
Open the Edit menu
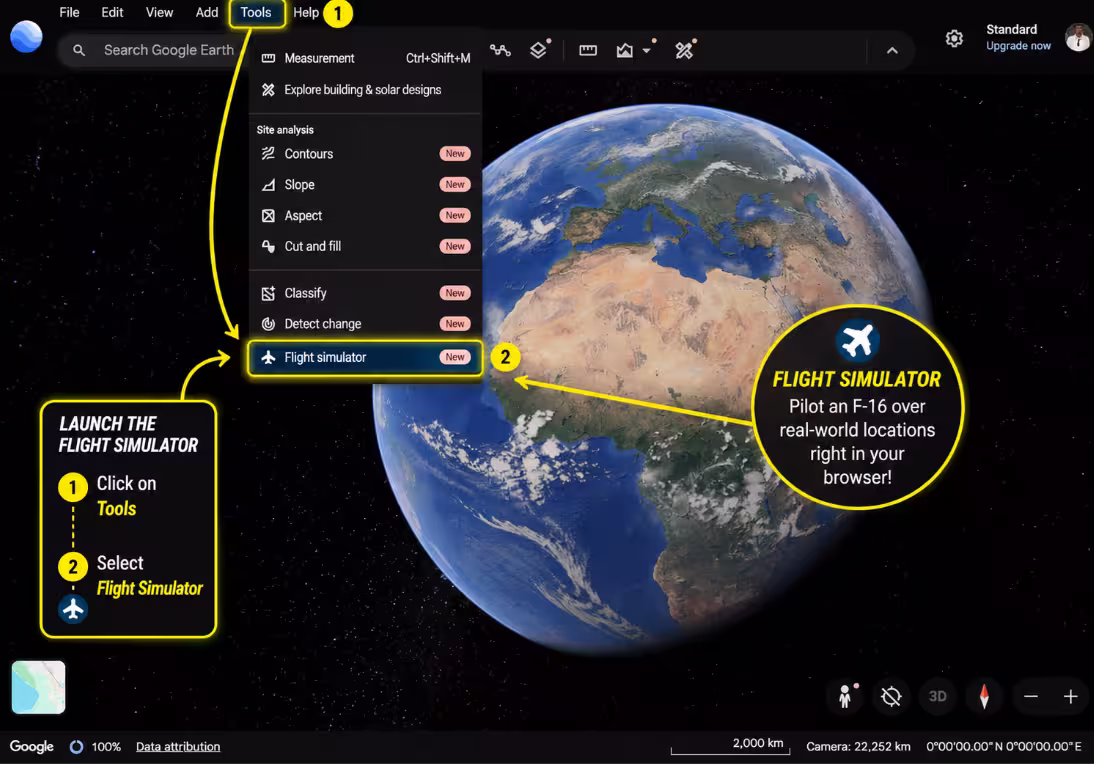coord(112,13)
